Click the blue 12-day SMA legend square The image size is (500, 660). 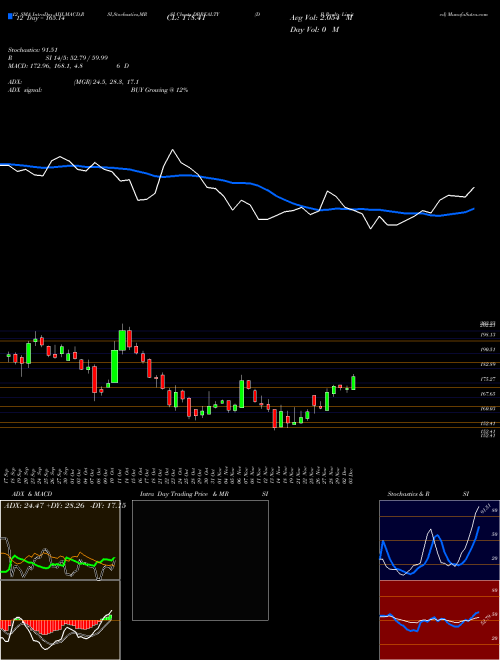(x=11, y=17)
